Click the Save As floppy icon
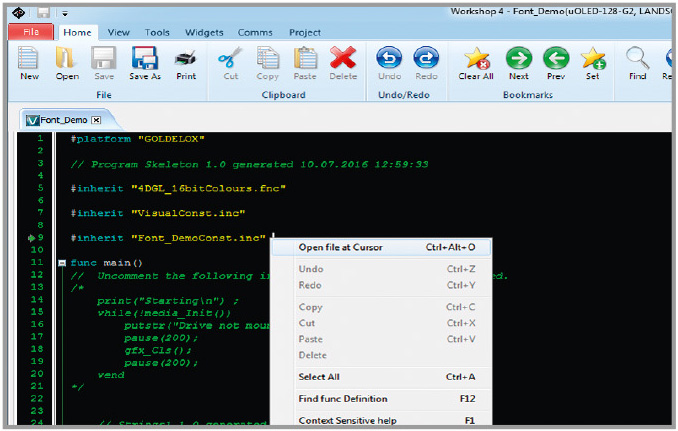Image resolution: width=678 pixels, height=431 pixels. (x=144, y=59)
